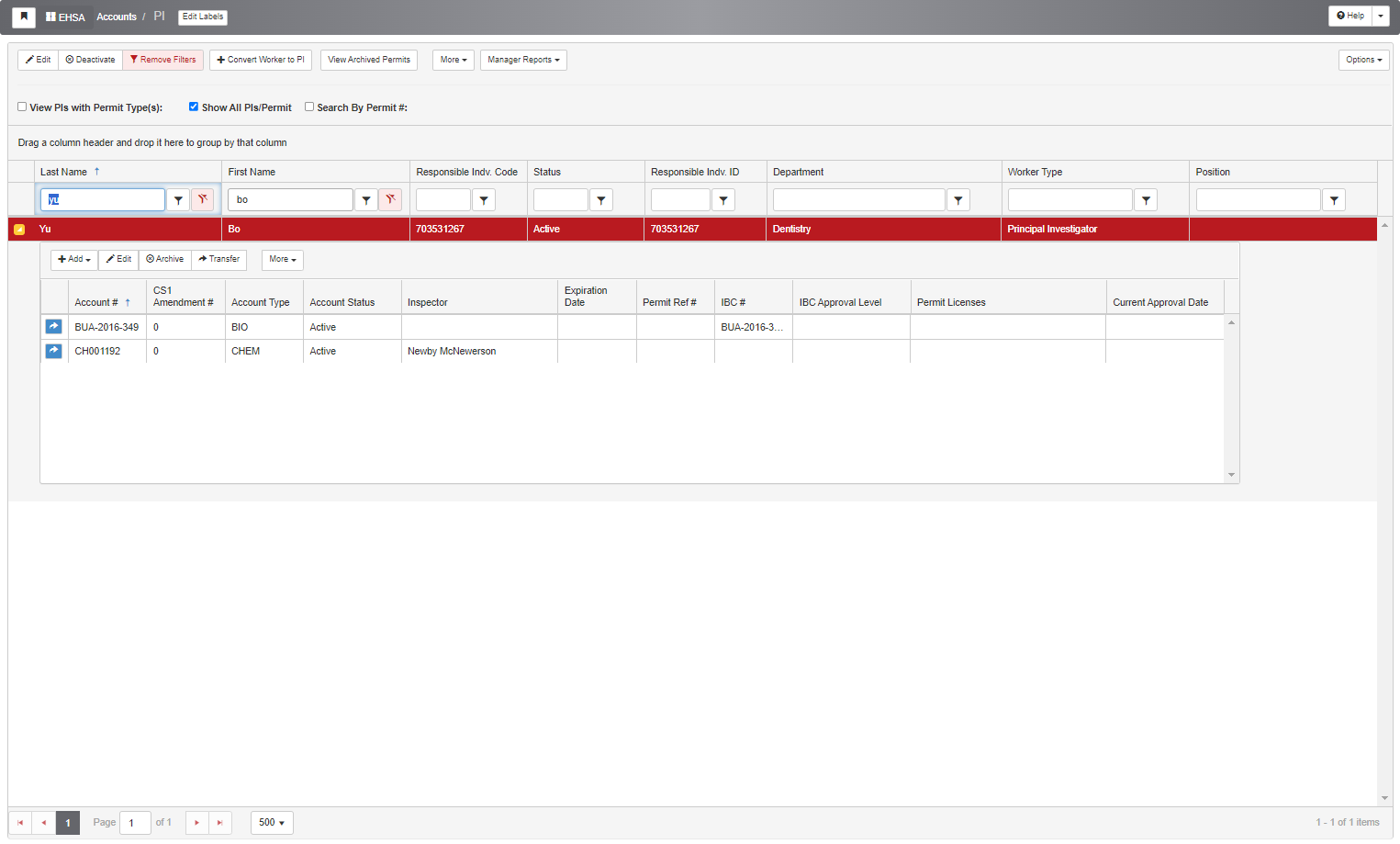Image resolution: width=1400 pixels, height=844 pixels.
Task: Click the Edit Labels button
Action: pos(203,17)
